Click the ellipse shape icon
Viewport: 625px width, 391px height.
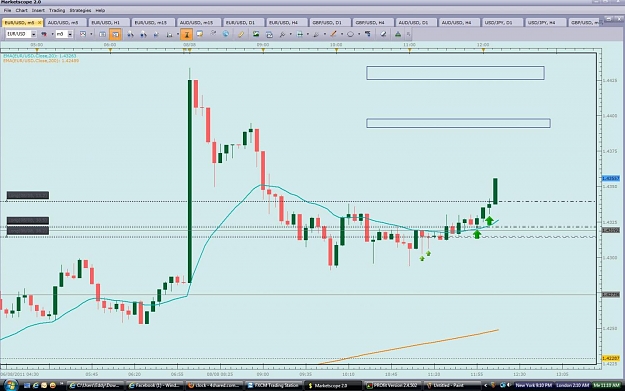350,34
